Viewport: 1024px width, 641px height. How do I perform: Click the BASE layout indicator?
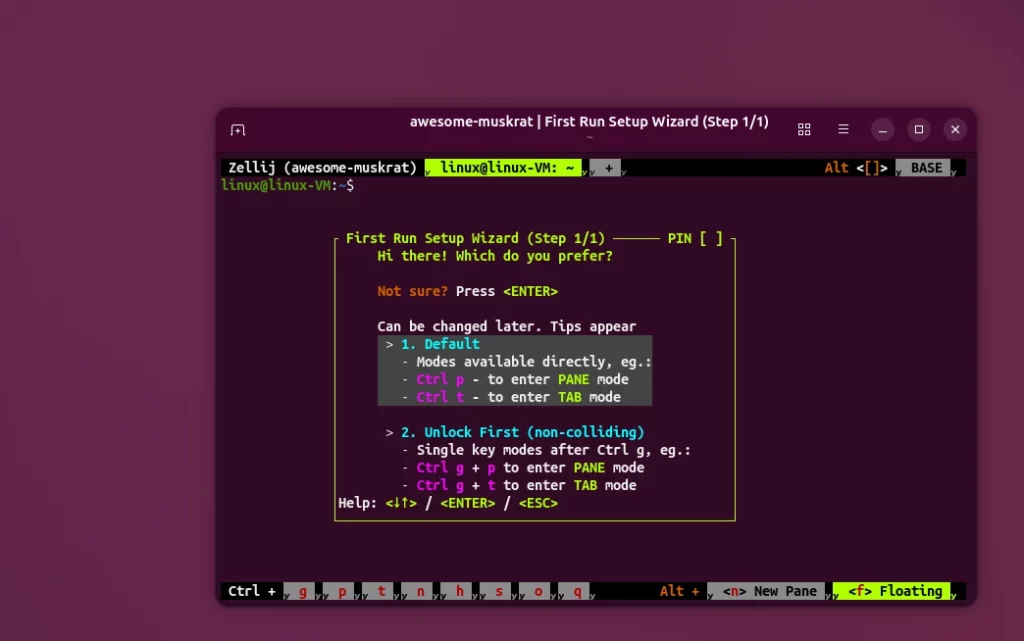pyautogui.click(x=926, y=168)
